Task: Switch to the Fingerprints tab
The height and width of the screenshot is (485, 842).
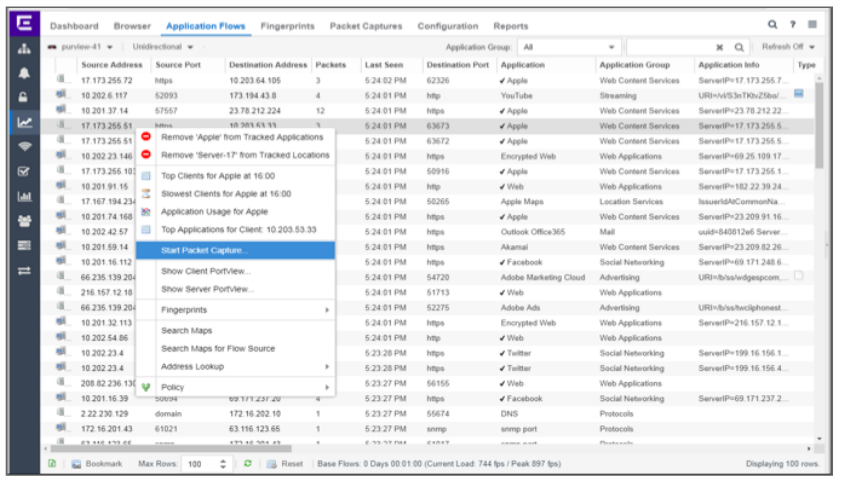Action: pyautogui.click(x=287, y=26)
